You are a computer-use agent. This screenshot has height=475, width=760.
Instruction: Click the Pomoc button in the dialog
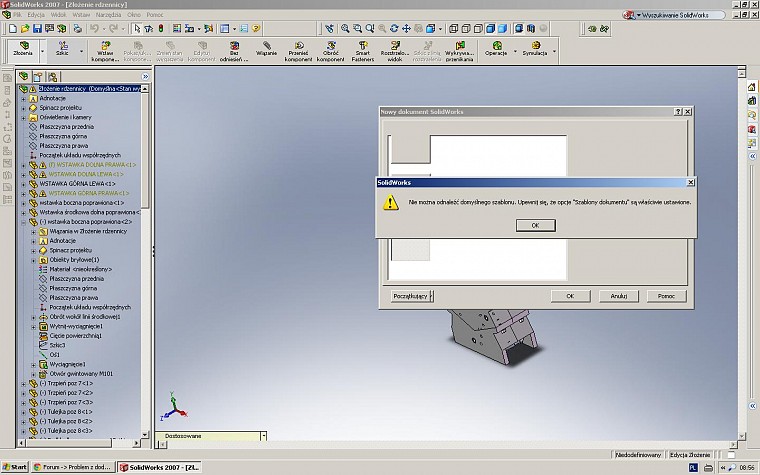pos(666,296)
